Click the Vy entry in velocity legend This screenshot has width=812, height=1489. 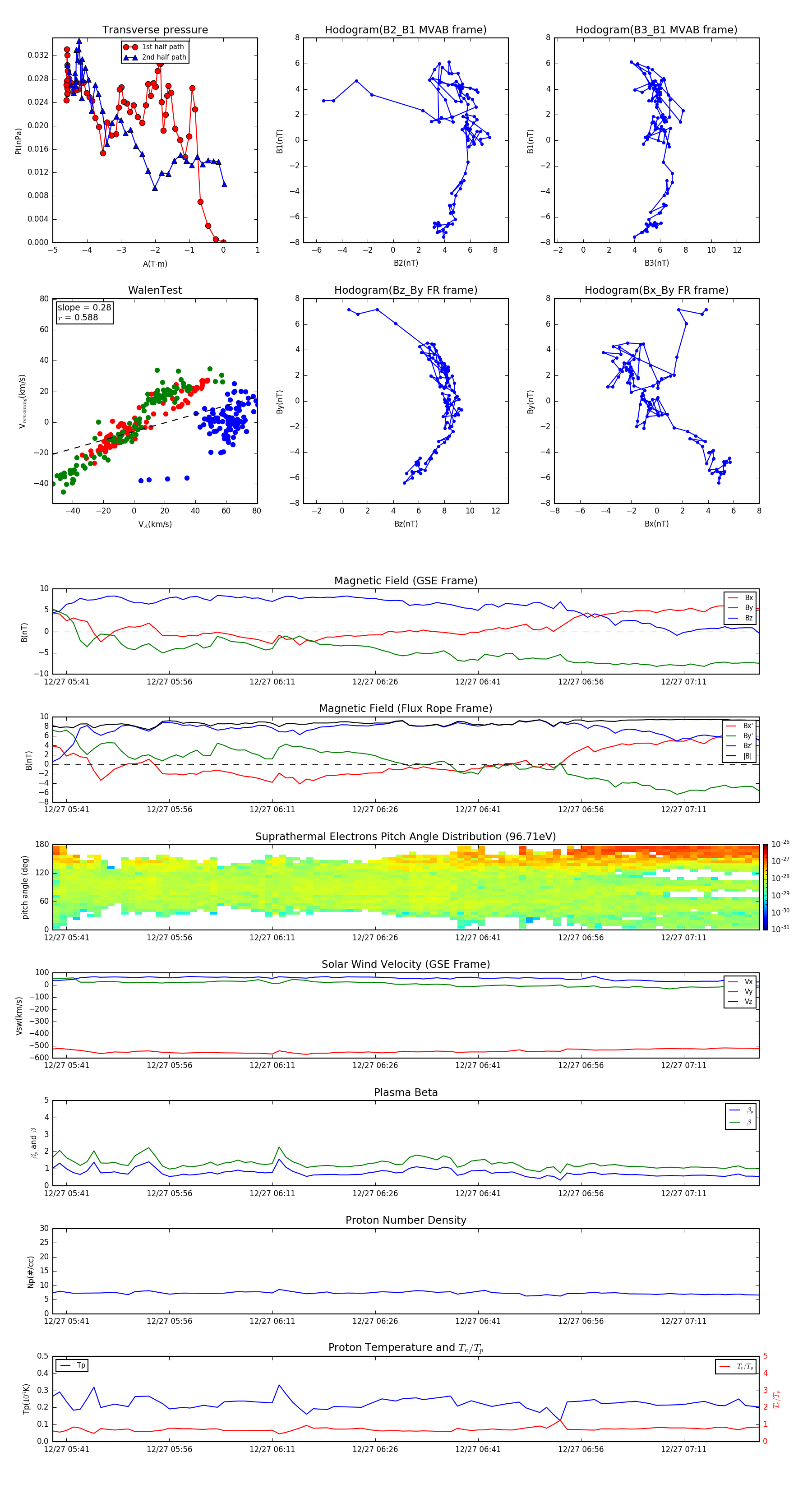point(740,991)
